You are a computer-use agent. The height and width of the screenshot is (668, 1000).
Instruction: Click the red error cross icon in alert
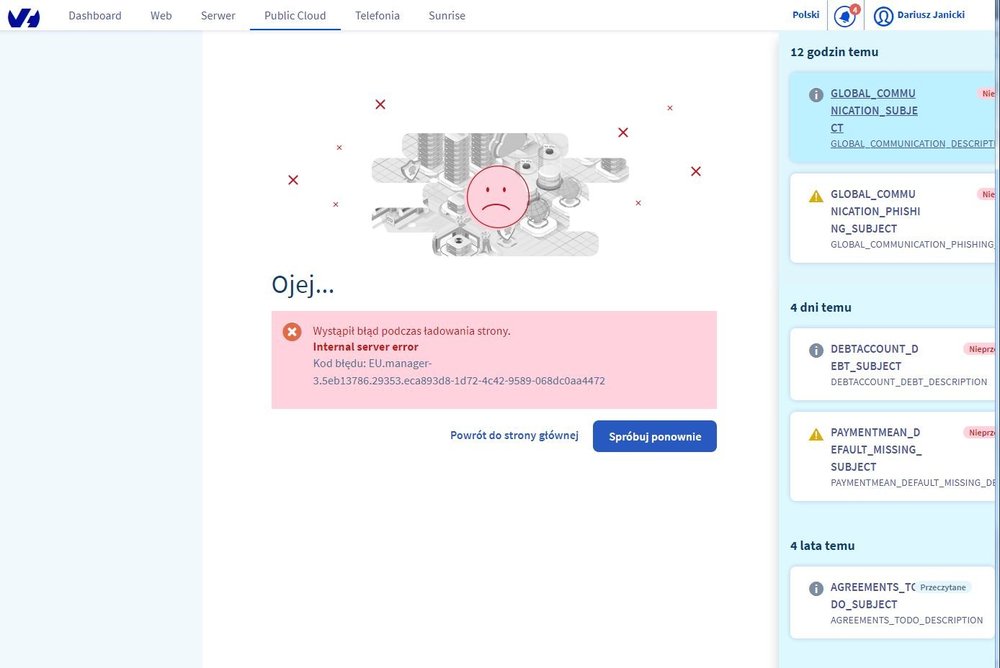(x=292, y=332)
